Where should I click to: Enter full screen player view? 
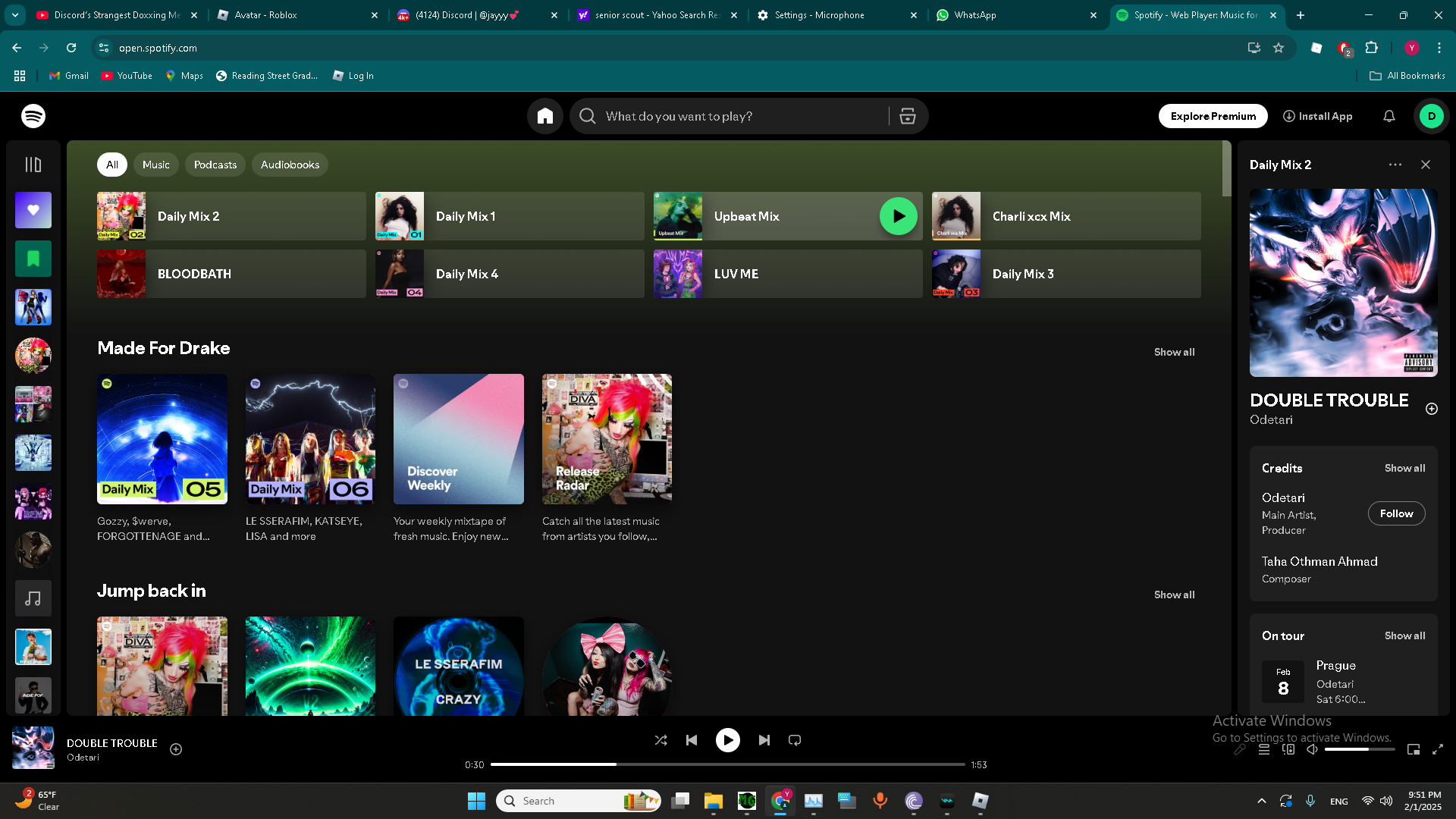pyautogui.click(x=1438, y=749)
